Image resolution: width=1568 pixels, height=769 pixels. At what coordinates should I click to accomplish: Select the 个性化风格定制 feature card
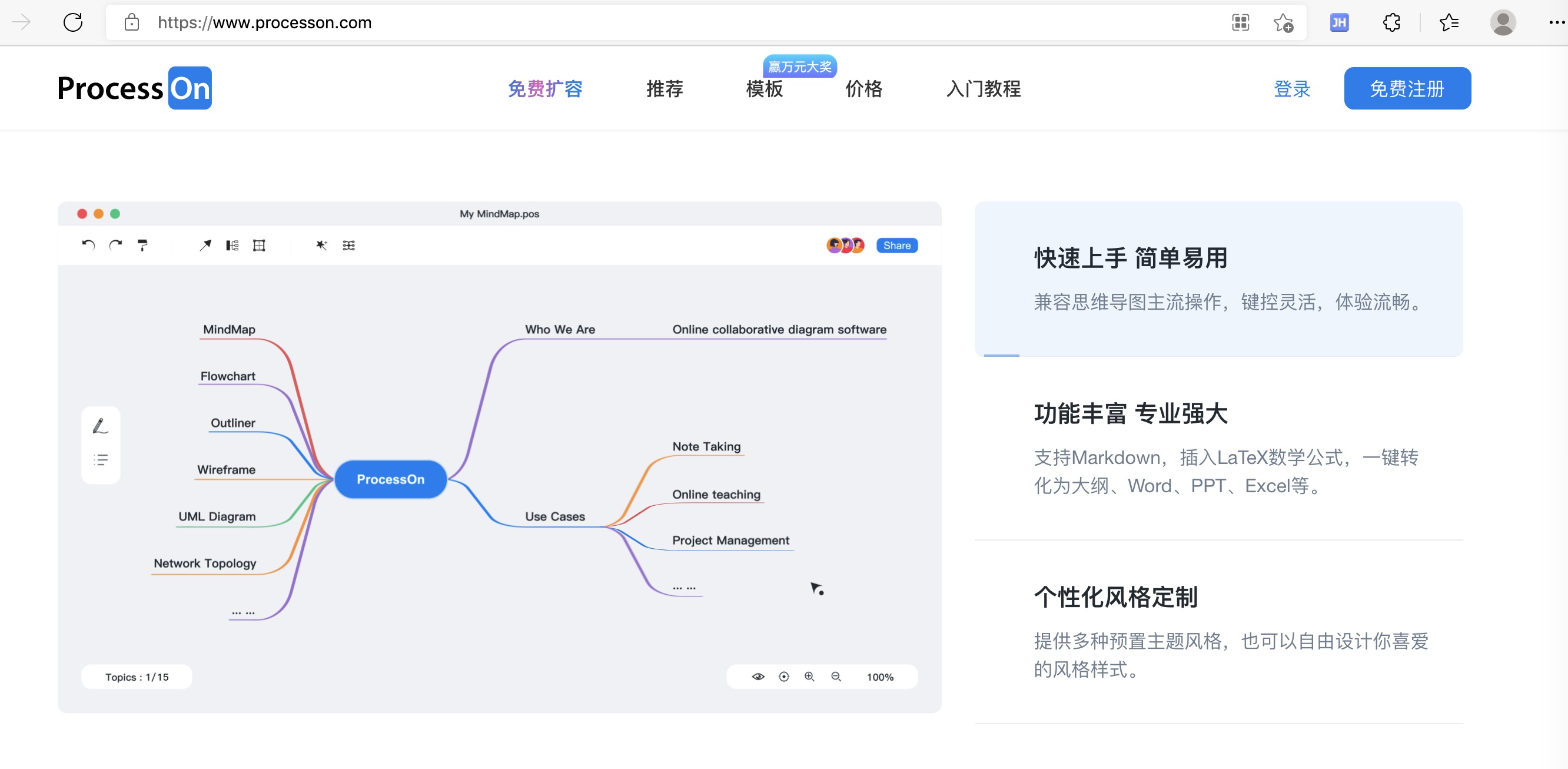point(1218,632)
